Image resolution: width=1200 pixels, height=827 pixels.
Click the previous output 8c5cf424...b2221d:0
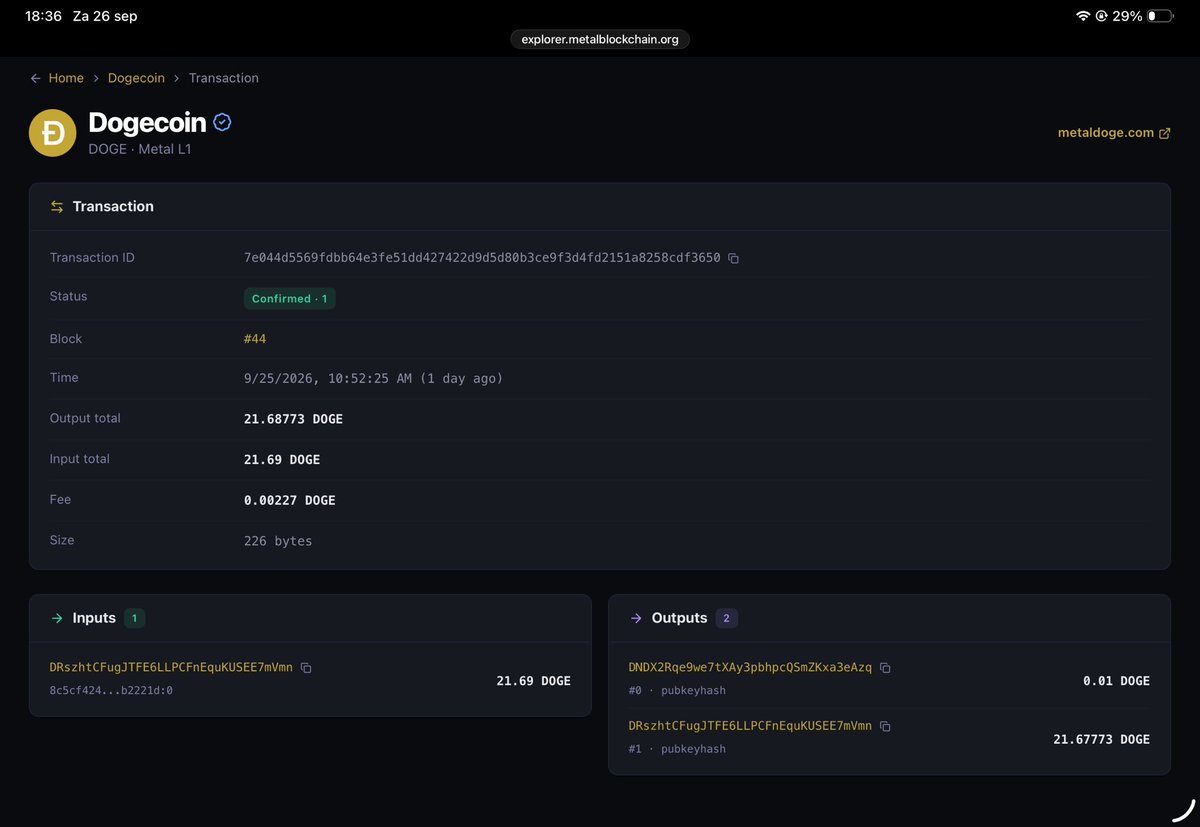[111, 690]
